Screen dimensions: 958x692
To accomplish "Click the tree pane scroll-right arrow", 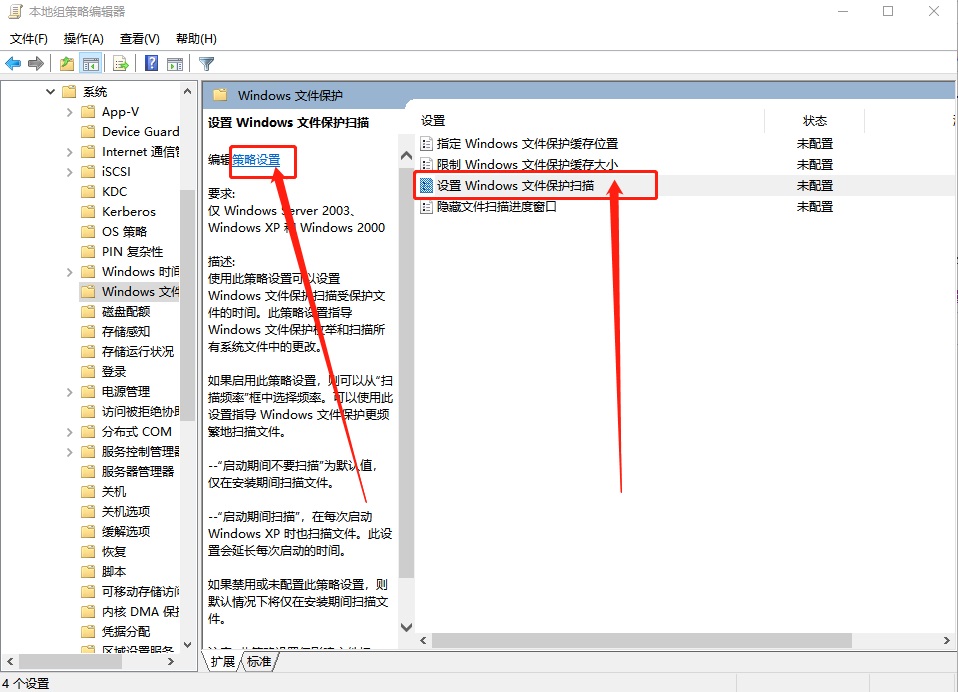I will (x=171, y=661).
